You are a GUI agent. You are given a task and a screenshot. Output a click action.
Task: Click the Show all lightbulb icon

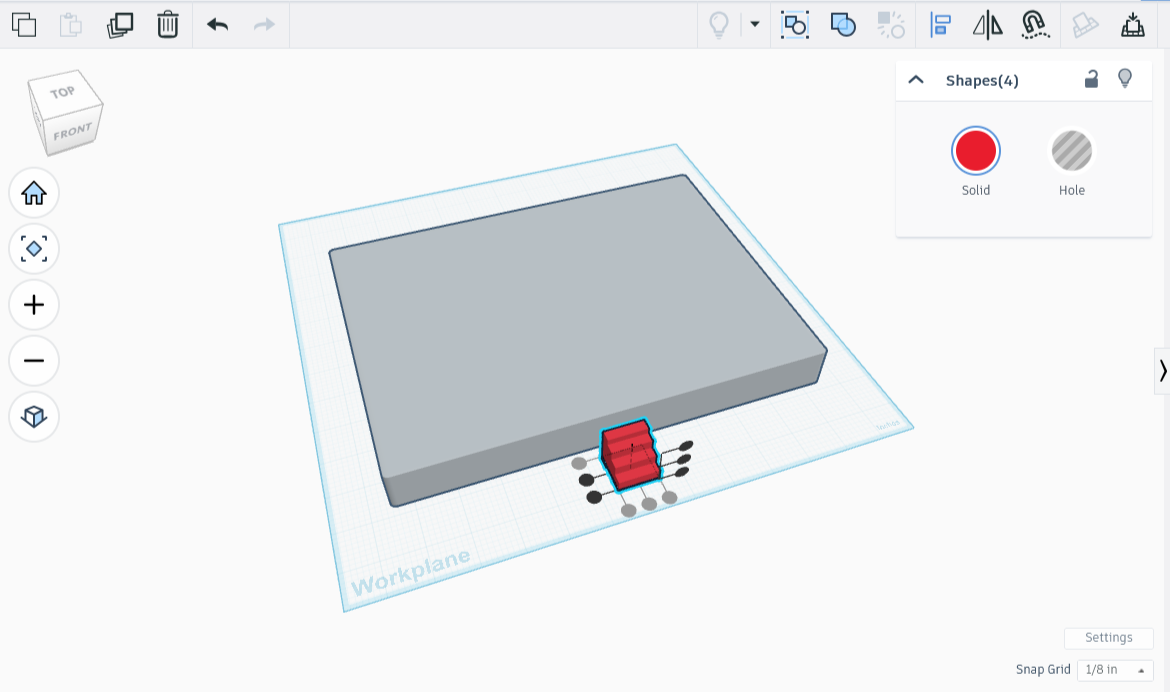(719, 25)
